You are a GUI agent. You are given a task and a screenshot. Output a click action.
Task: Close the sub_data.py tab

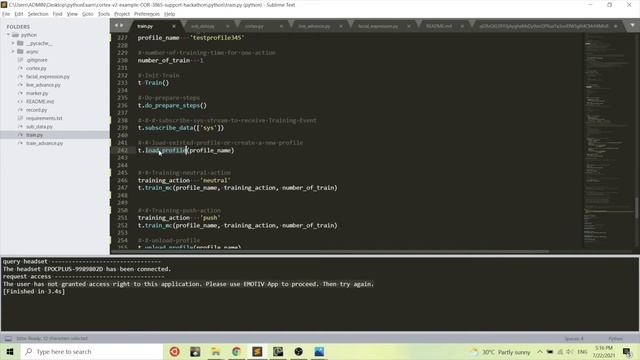[x=227, y=26]
